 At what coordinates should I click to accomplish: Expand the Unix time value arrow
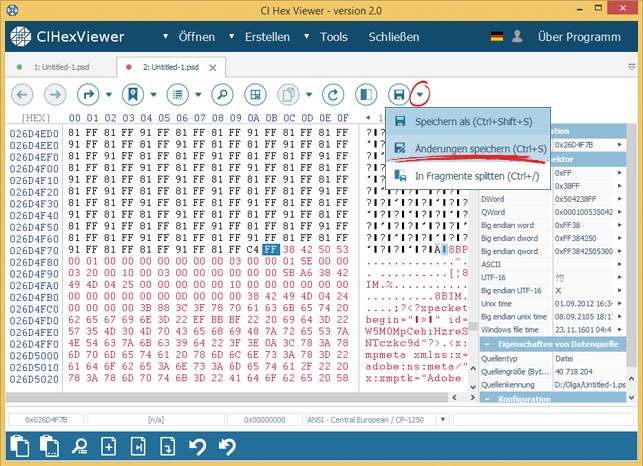point(620,304)
